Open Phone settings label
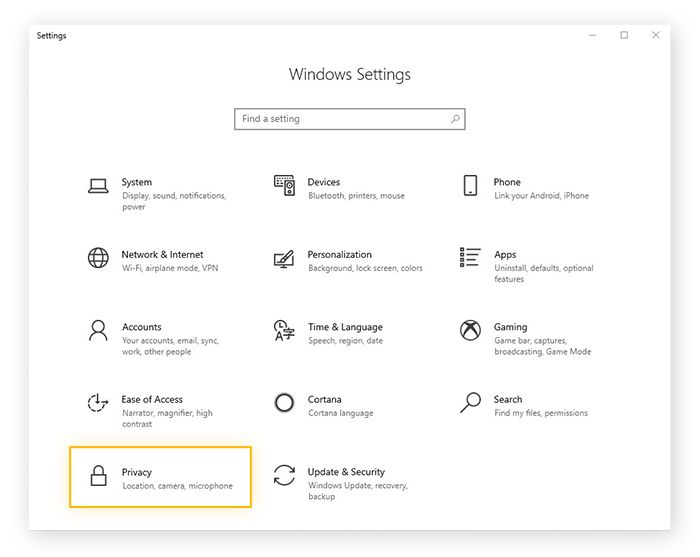 [507, 182]
